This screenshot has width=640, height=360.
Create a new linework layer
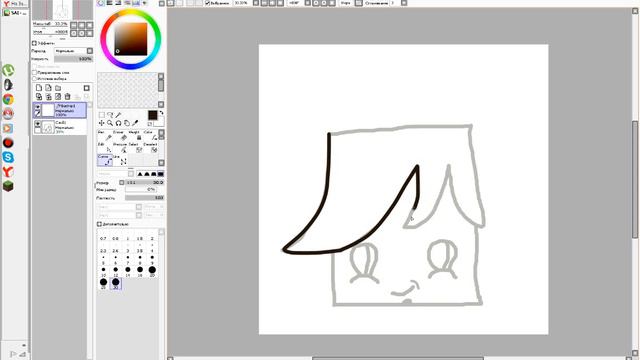click(x=49, y=88)
